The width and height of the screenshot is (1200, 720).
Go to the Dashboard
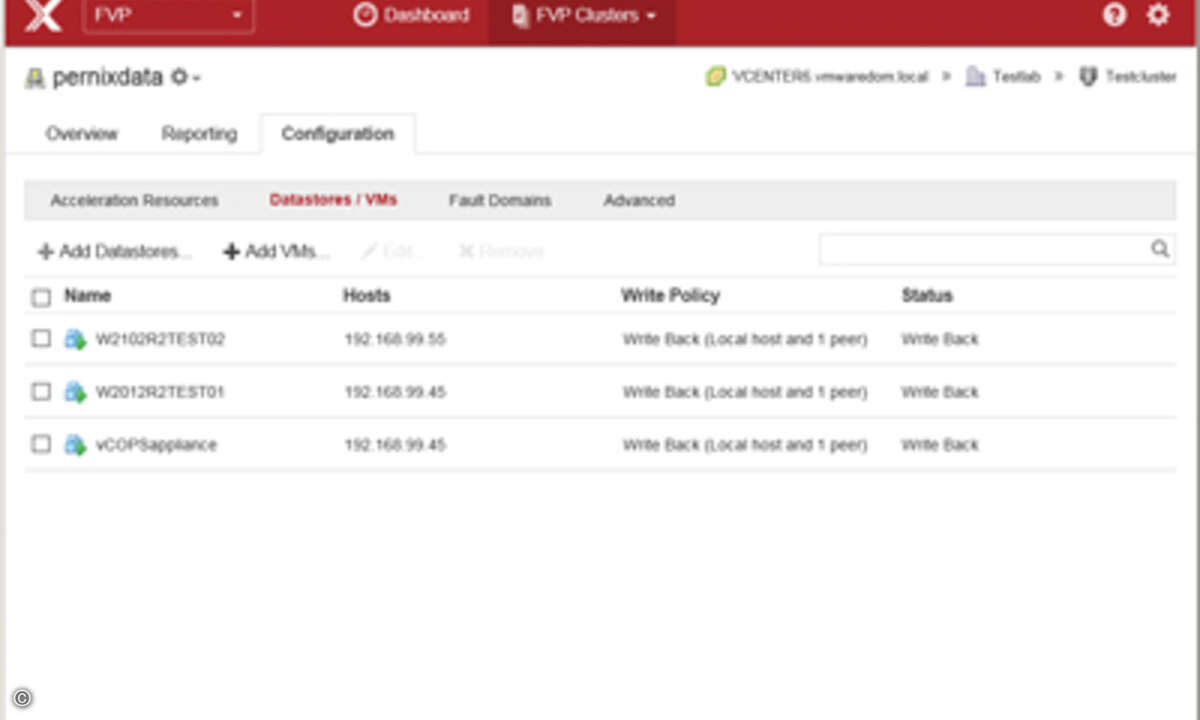(411, 16)
